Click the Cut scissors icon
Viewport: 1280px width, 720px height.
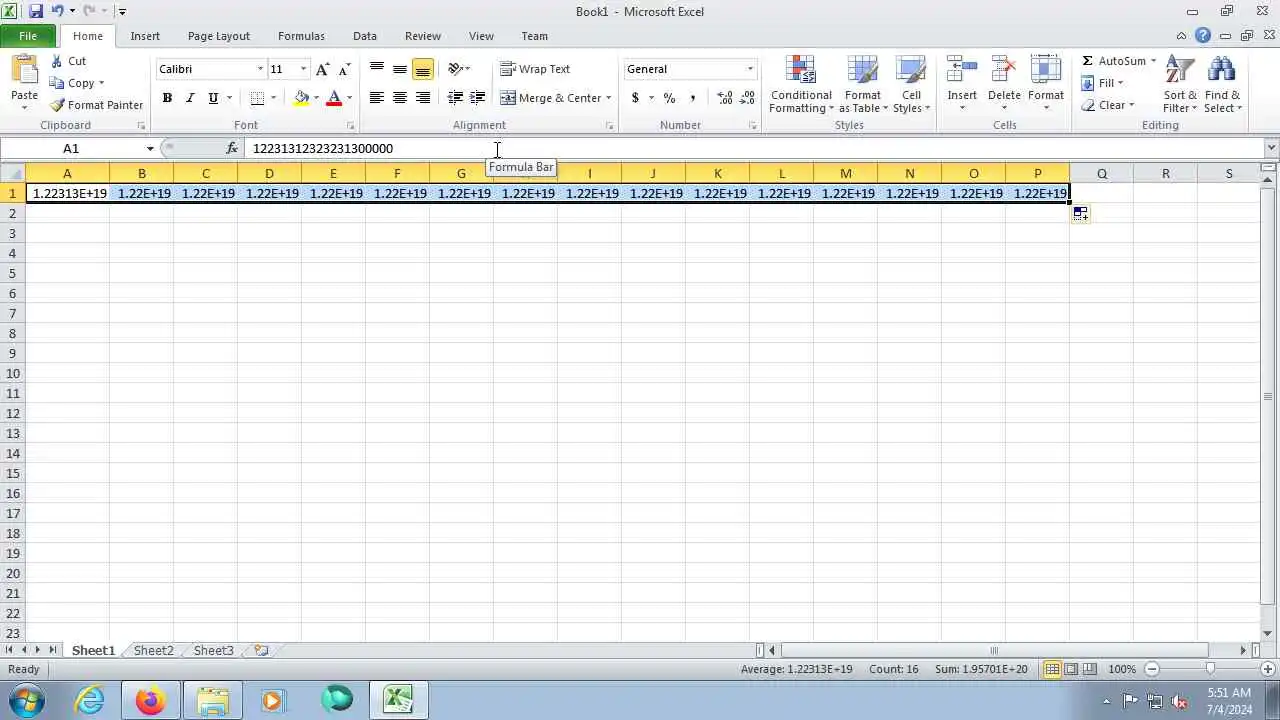(57, 61)
